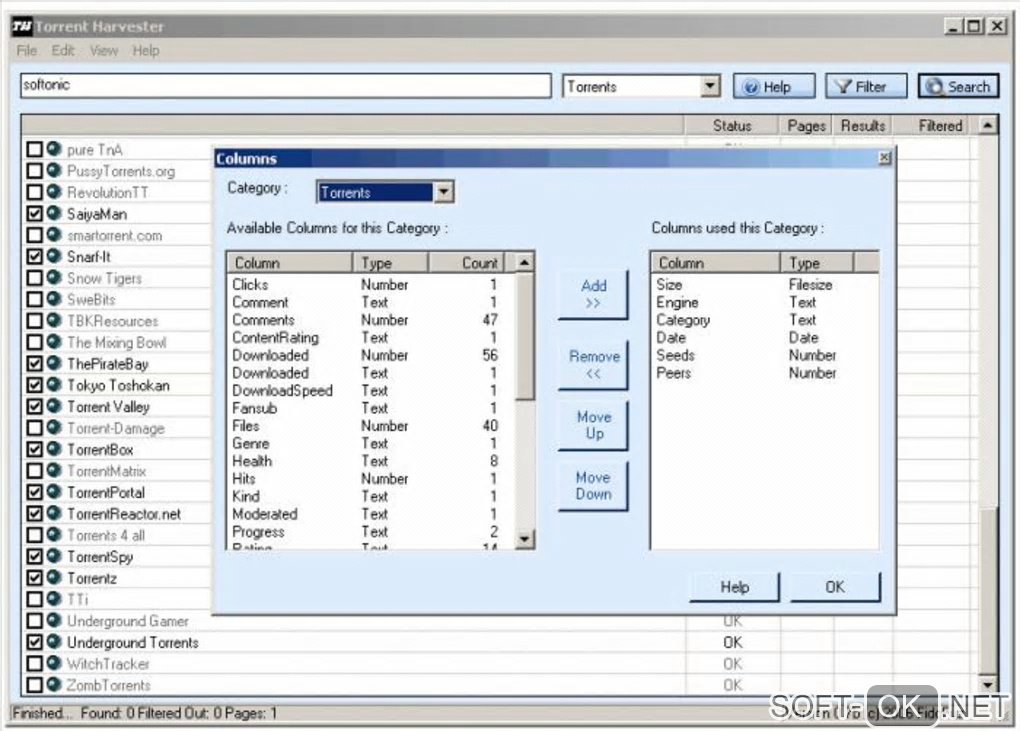Enable the Torrent-Damage checkbox
This screenshot has height=731, width=1020.
click(x=34, y=427)
